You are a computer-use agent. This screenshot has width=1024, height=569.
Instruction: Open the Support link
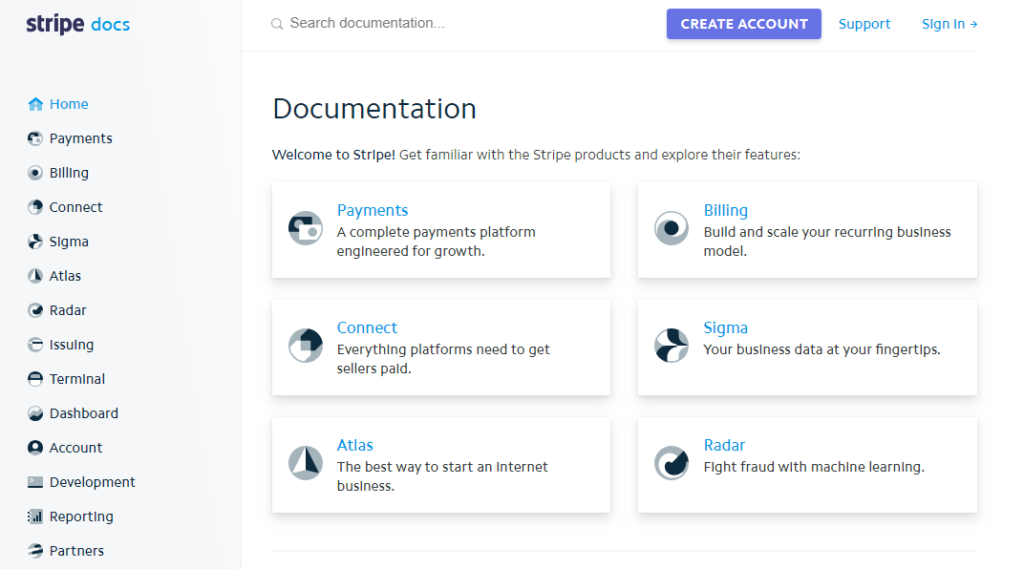coord(864,24)
